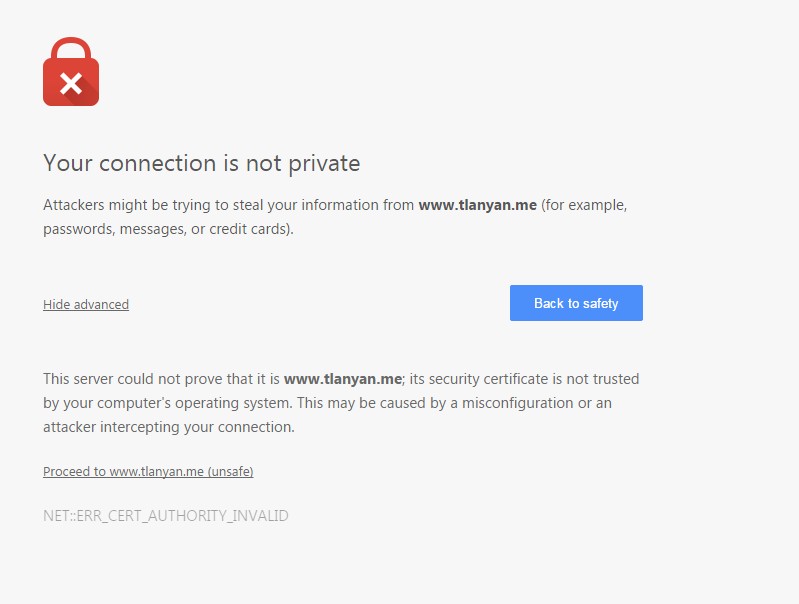The height and width of the screenshot is (604, 799).
Task: Click the heading Your connection is not private
Action: pyautogui.click(x=201, y=163)
